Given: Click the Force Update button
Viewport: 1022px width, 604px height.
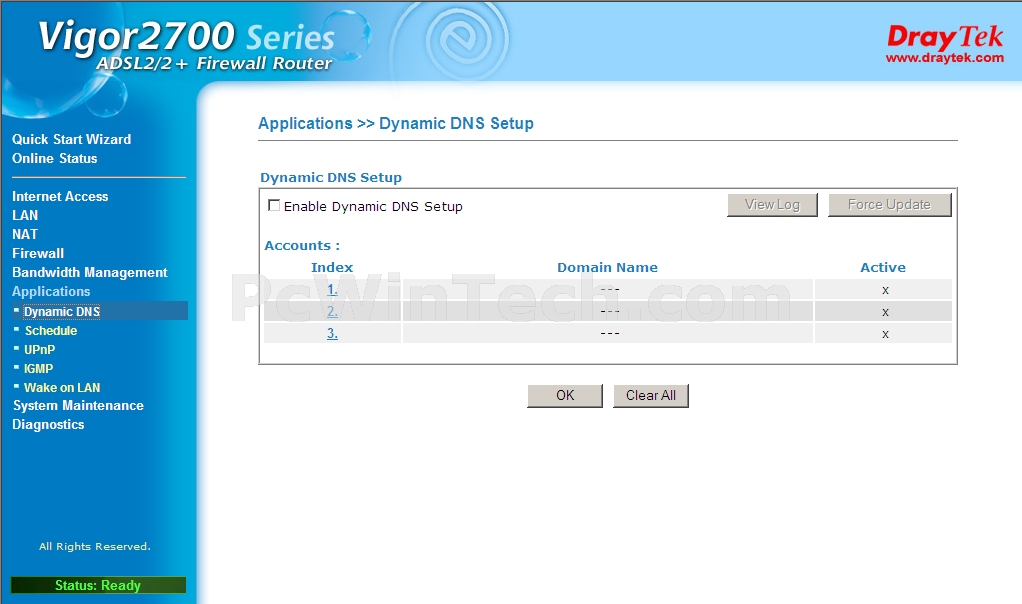Looking at the screenshot, I should coord(890,205).
